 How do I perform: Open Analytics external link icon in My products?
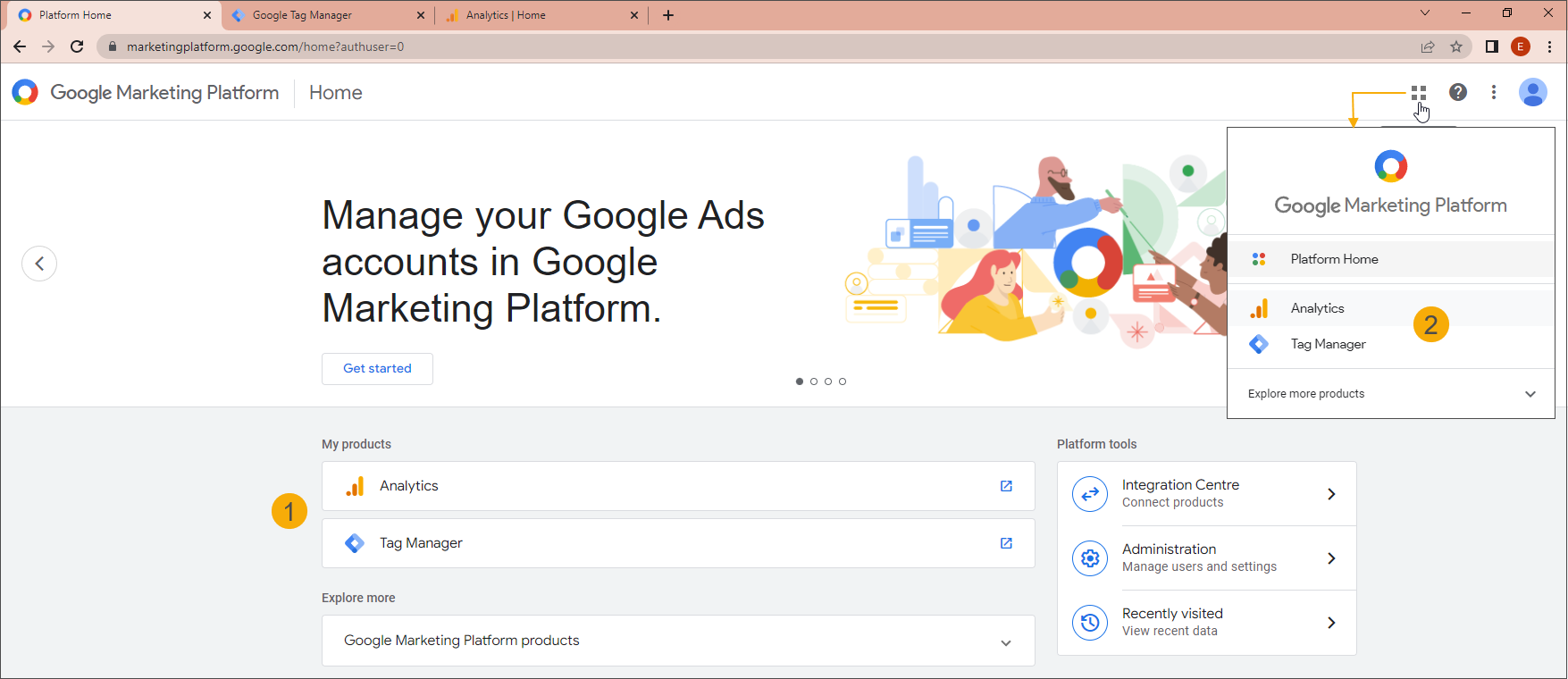1006,486
